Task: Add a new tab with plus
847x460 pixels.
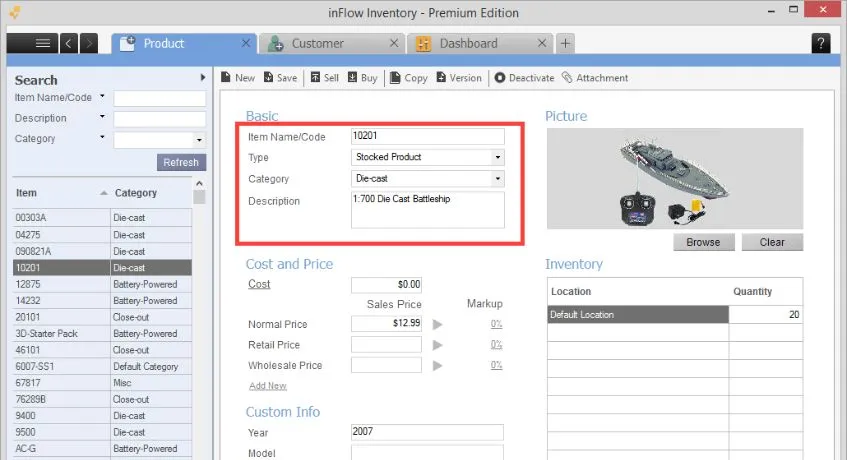Action: click(x=566, y=44)
